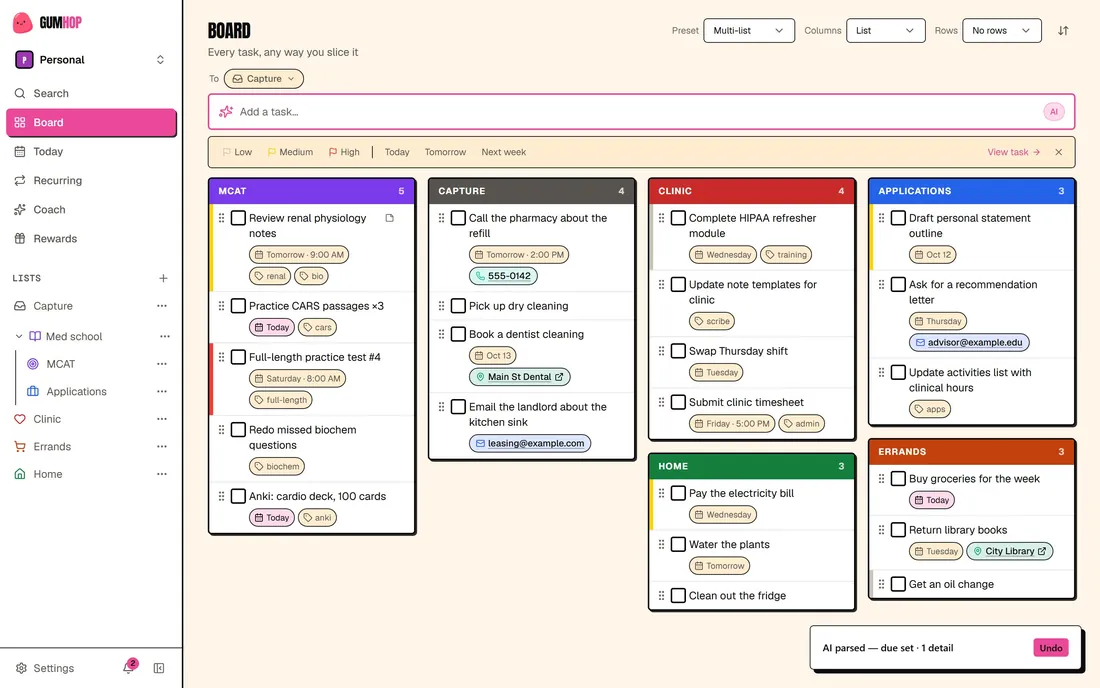Check off Review renal physiology notes

click(239, 218)
